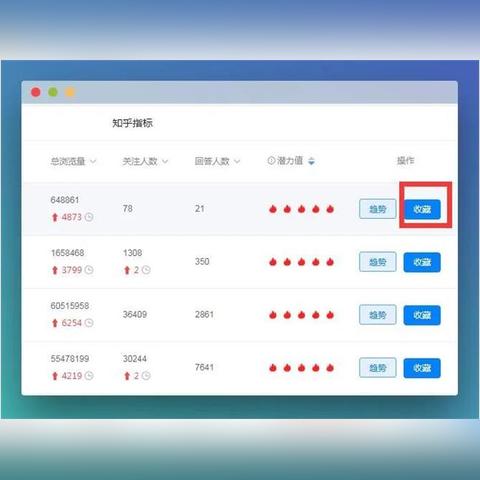Click the middle flame icon in 1658468 row

click(301, 262)
